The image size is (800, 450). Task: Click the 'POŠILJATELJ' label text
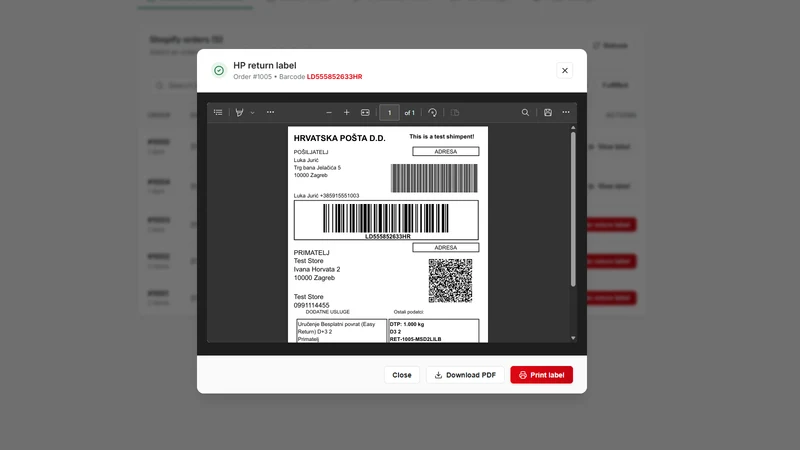pyautogui.click(x=311, y=152)
